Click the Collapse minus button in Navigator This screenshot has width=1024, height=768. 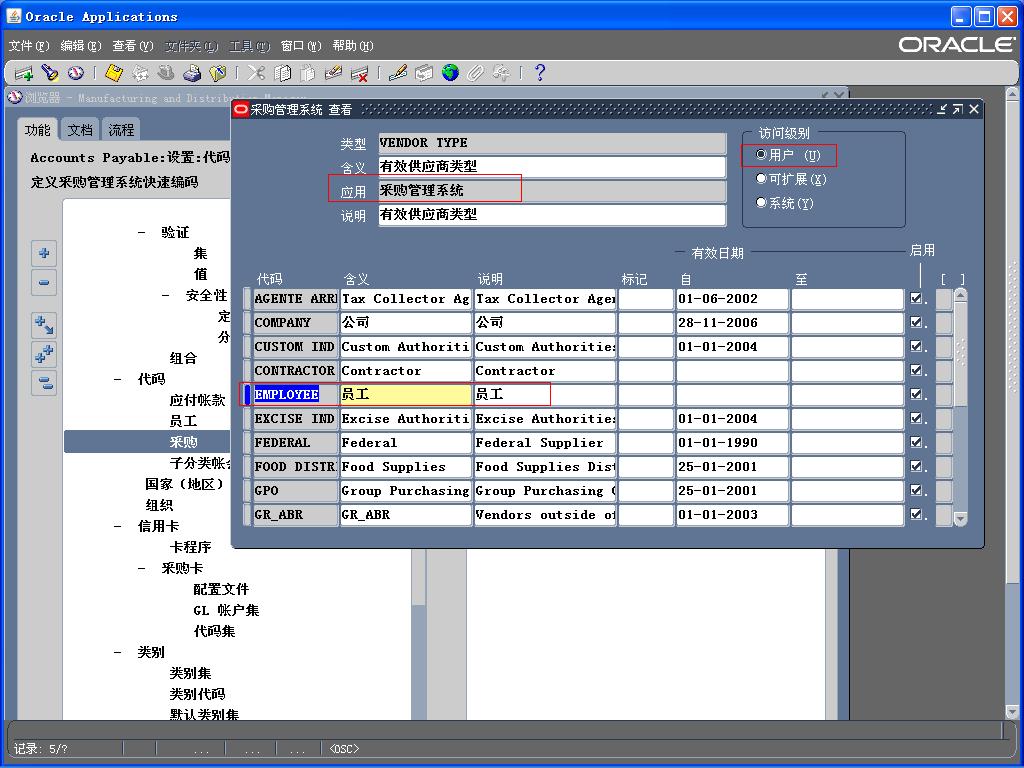pos(44,282)
